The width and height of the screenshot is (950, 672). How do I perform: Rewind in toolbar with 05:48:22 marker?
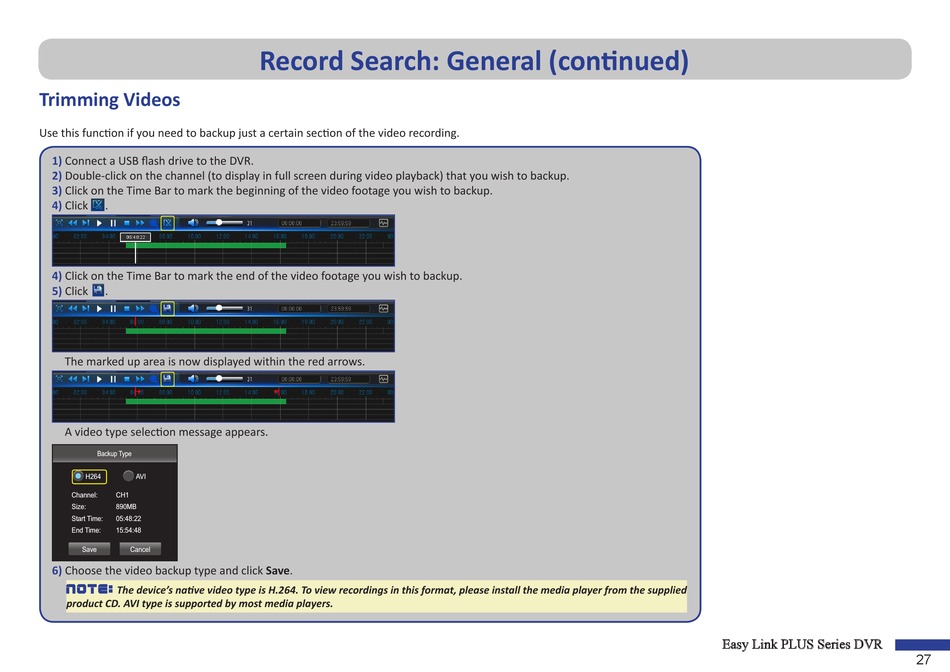point(73,223)
